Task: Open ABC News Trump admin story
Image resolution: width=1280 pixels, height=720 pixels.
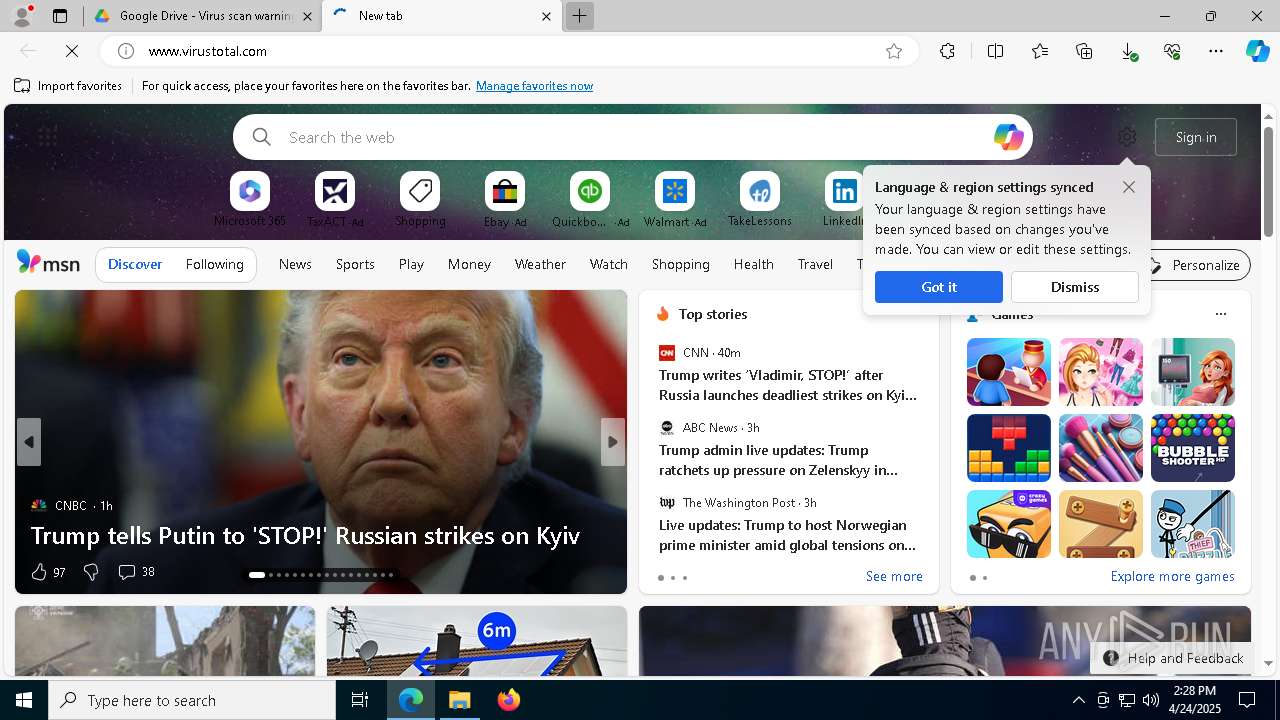Action: pyautogui.click(x=778, y=460)
